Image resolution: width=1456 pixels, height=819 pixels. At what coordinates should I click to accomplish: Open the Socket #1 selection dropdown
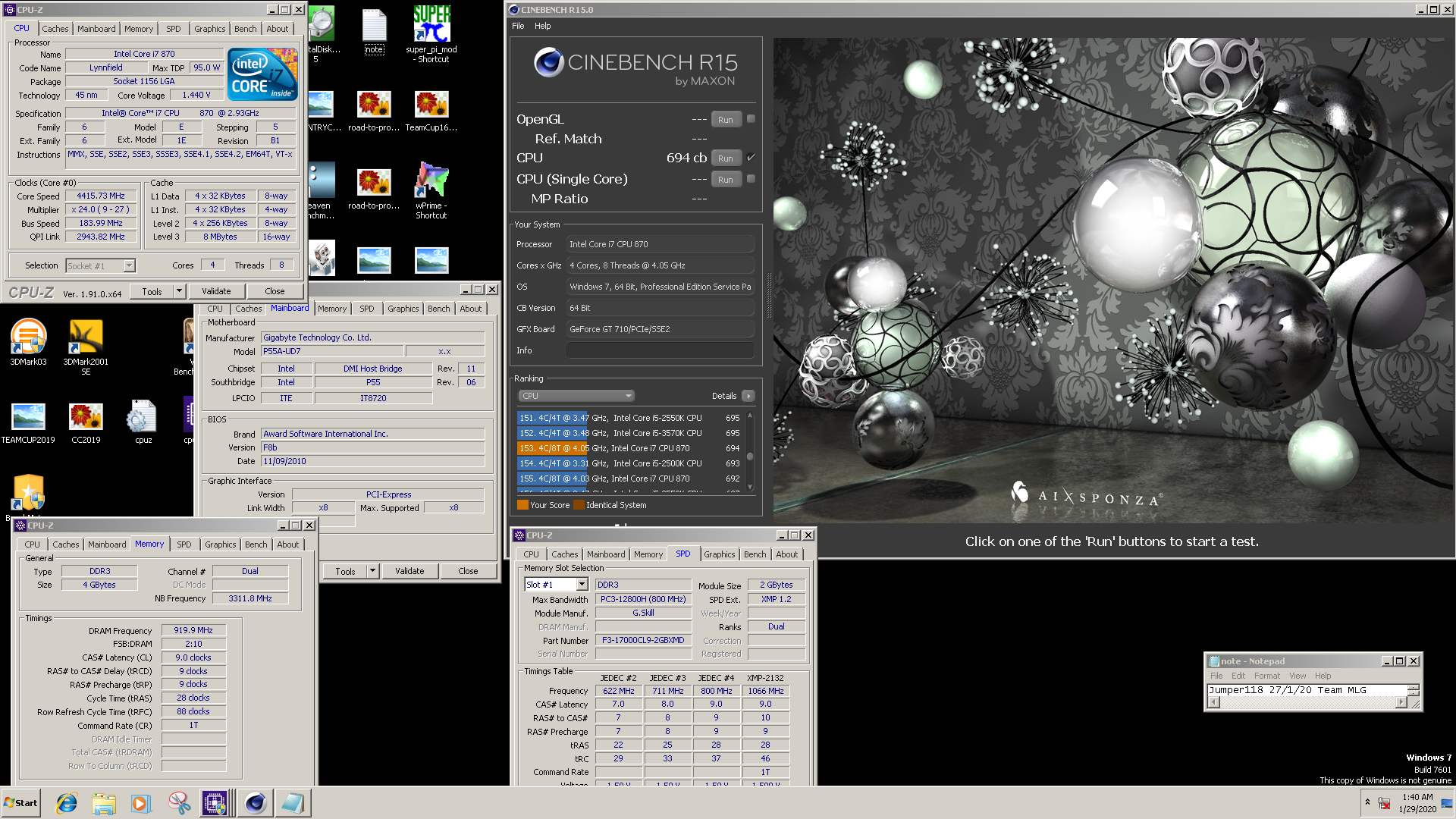(129, 265)
